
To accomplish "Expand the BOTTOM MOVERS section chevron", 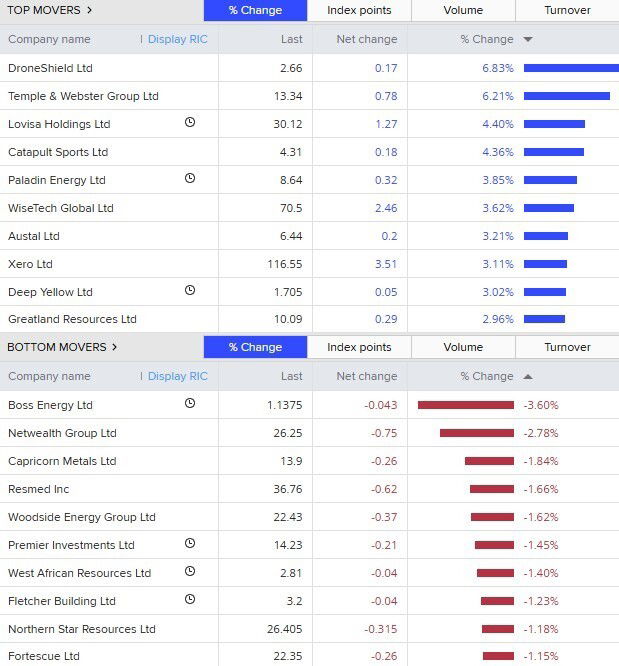I will [114, 347].
